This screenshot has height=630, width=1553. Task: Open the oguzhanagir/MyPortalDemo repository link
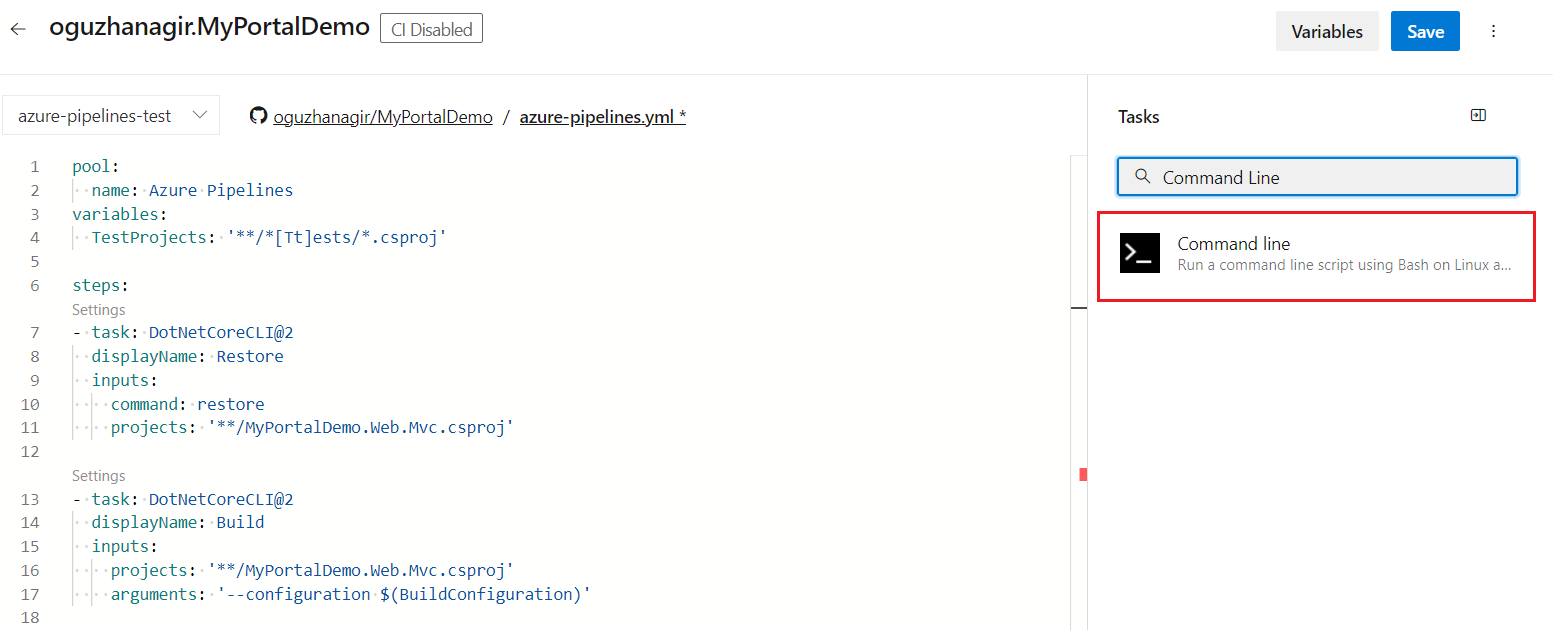pos(383,117)
